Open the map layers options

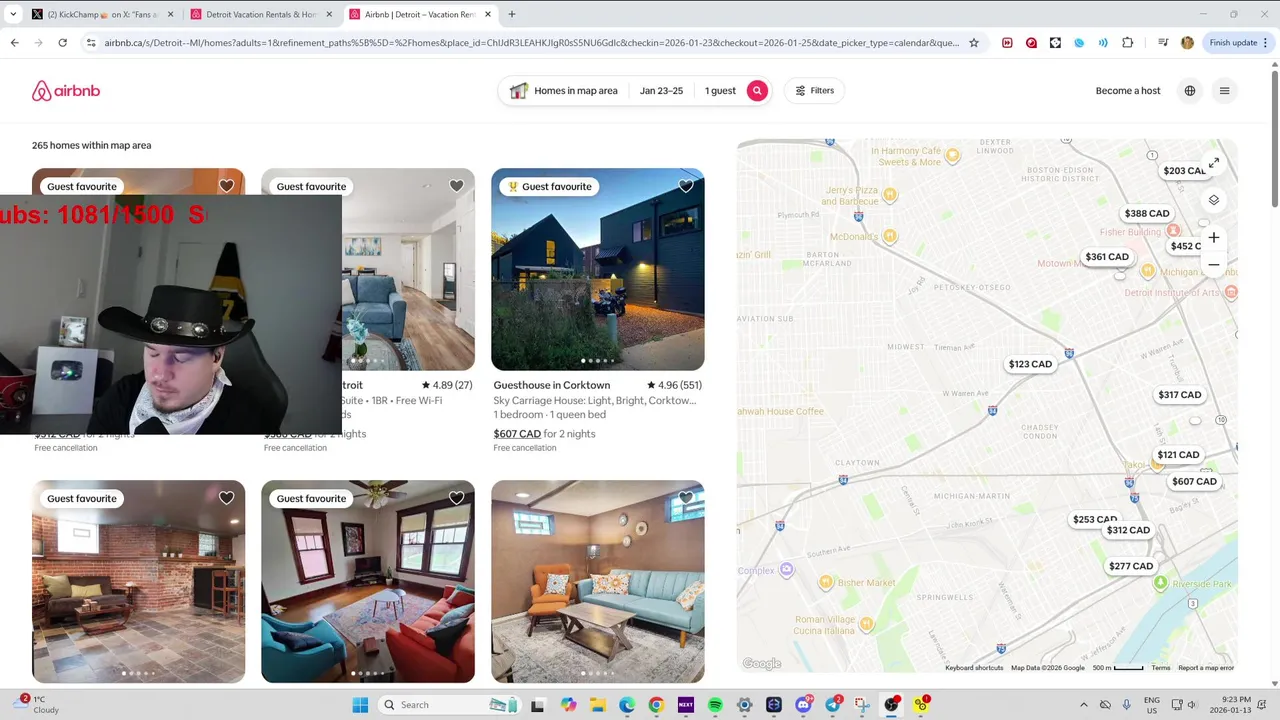(x=1214, y=200)
